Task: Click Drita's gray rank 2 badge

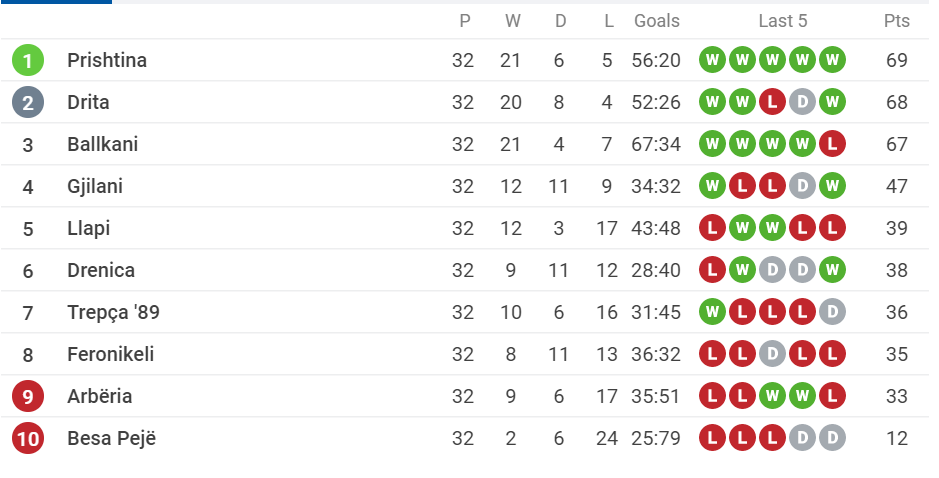Action: click(28, 102)
